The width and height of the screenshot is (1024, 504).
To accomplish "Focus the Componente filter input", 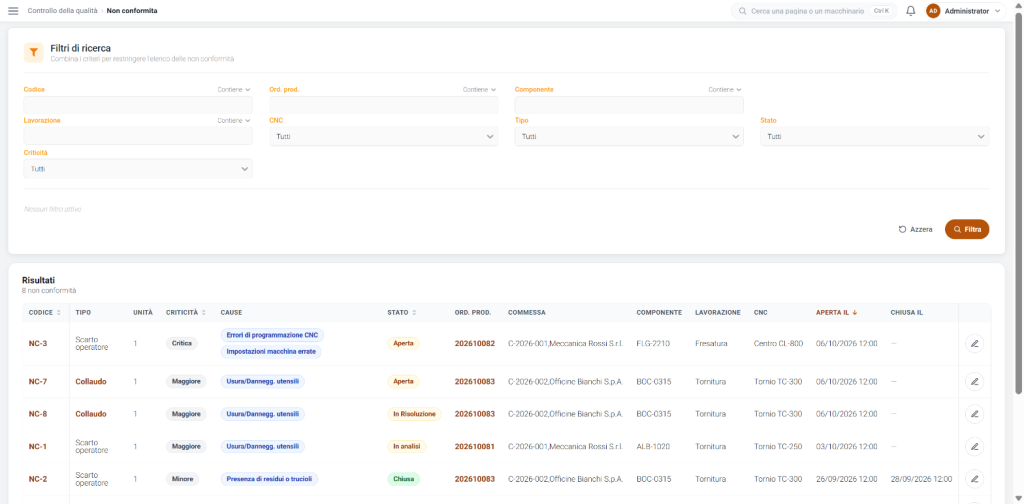I will click(x=629, y=105).
